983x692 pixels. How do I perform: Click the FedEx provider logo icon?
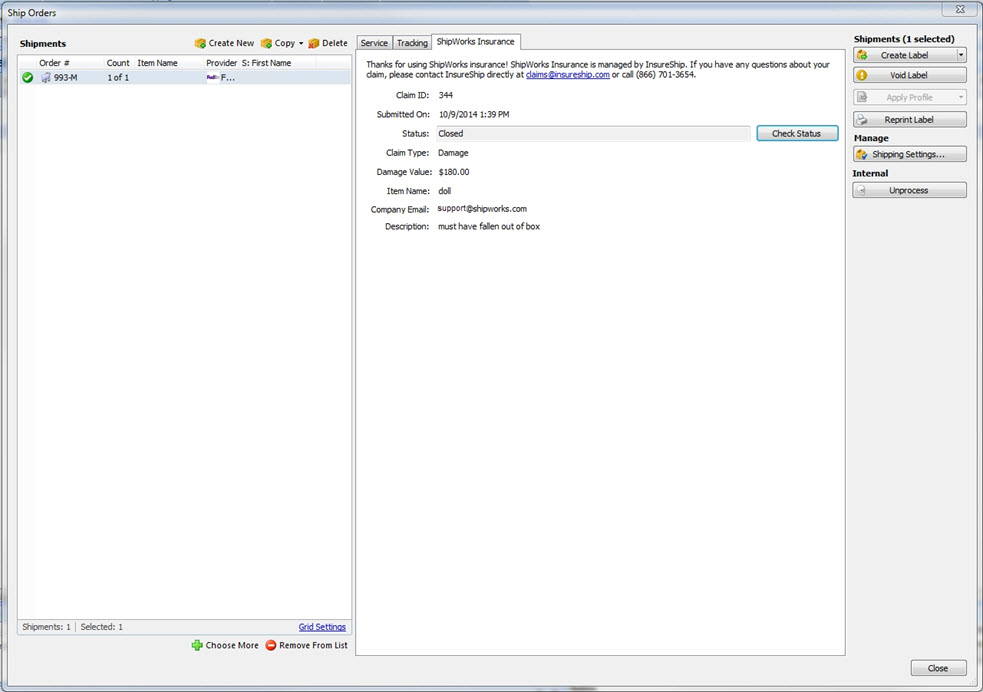pyautogui.click(x=213, y=78)
